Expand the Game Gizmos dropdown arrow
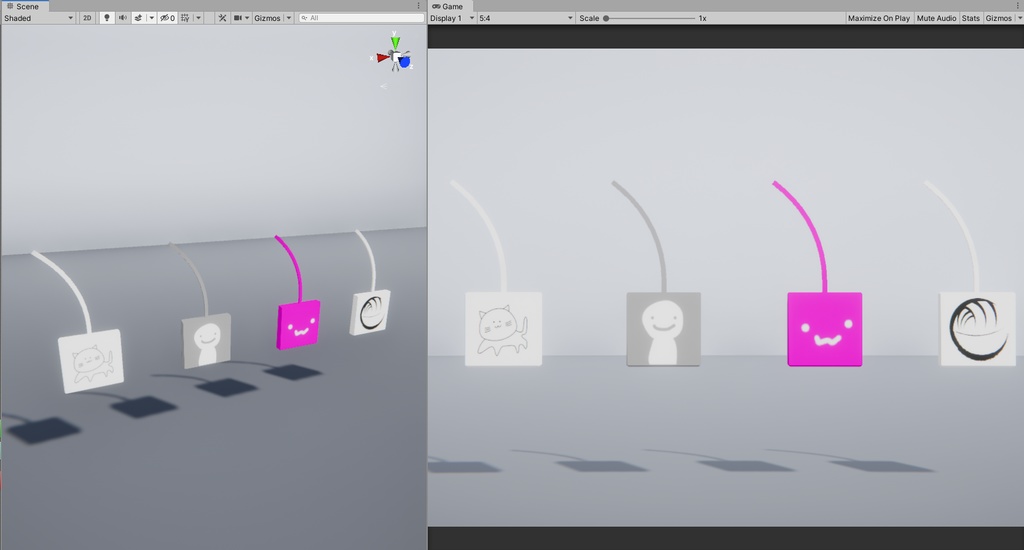The image size is (1024, 550). pyautogui.click(x=1019, y=18)
